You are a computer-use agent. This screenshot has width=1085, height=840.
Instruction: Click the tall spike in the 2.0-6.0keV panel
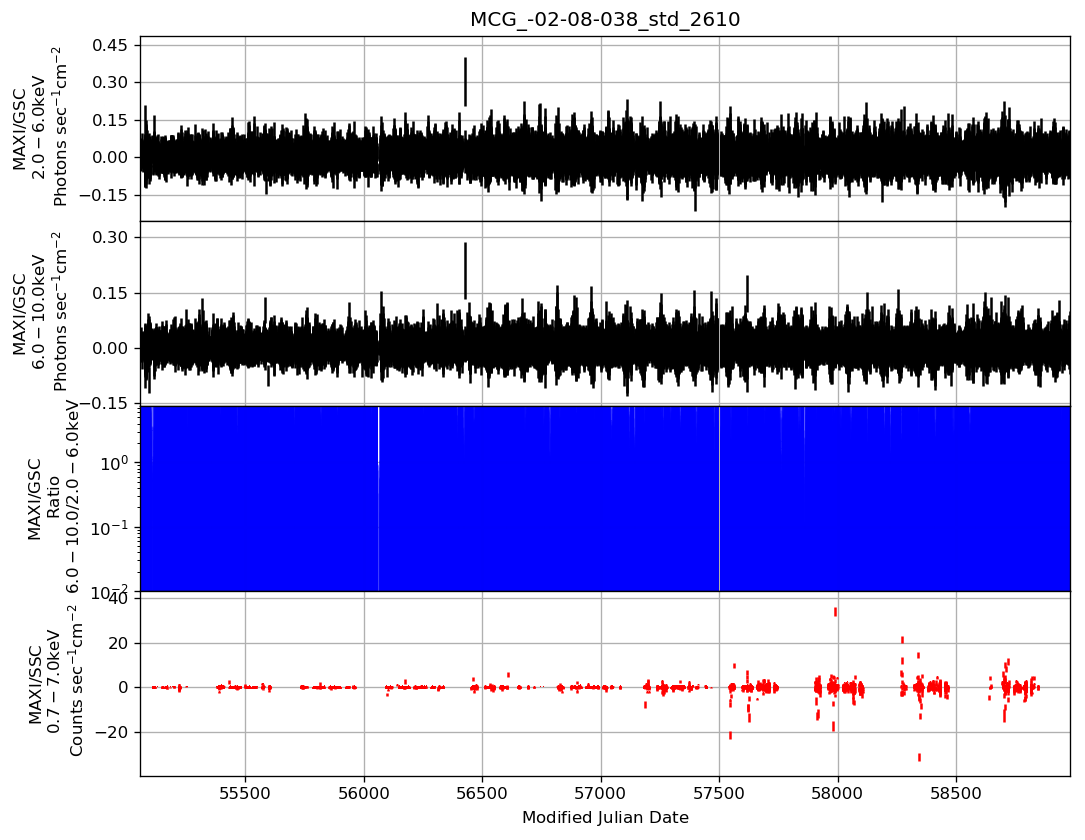click(x=465, y=82)
